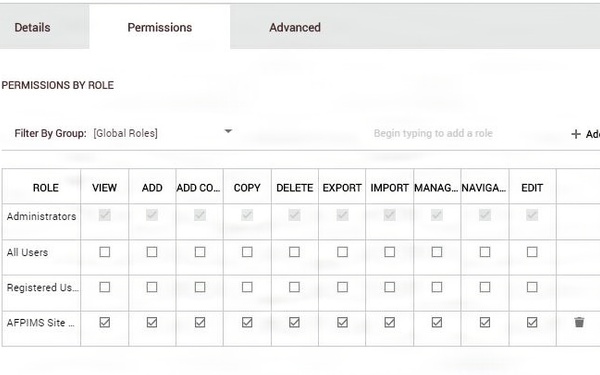This screenshot has height=375, width=600.
Task: Click the Filter By Group label
Action: (x=50, y=133)
